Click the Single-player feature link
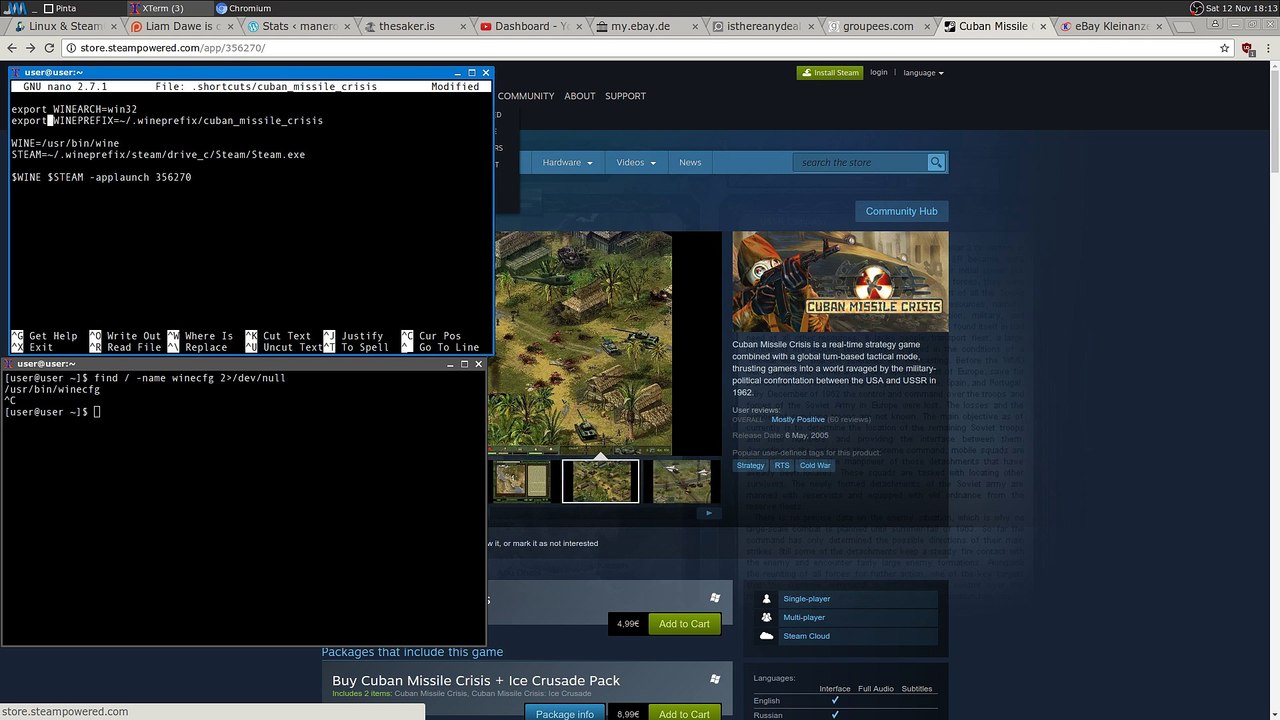Viewport: 1280px width, 720px height. pos(806,599)
